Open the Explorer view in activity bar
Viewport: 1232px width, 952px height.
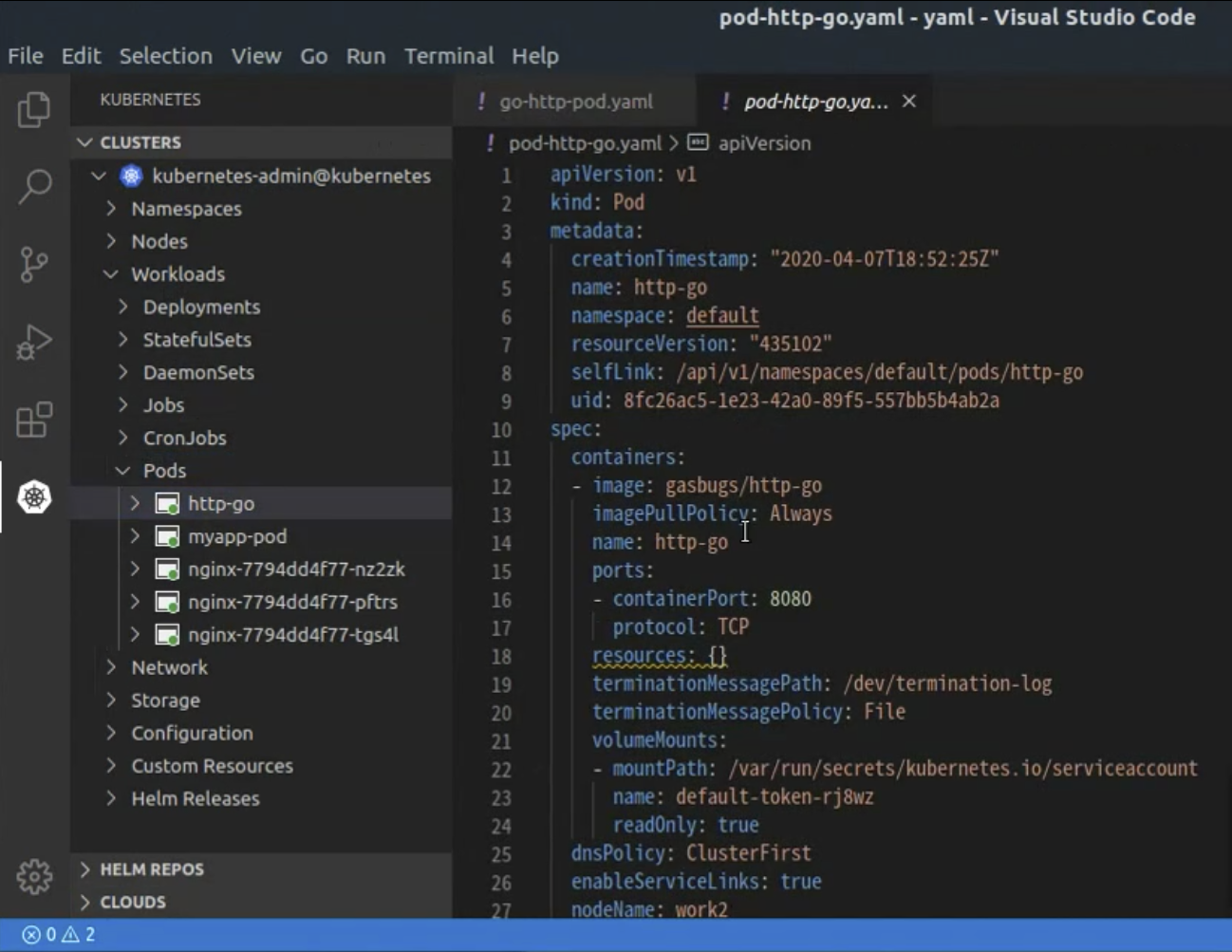click(x=34, y=109)
